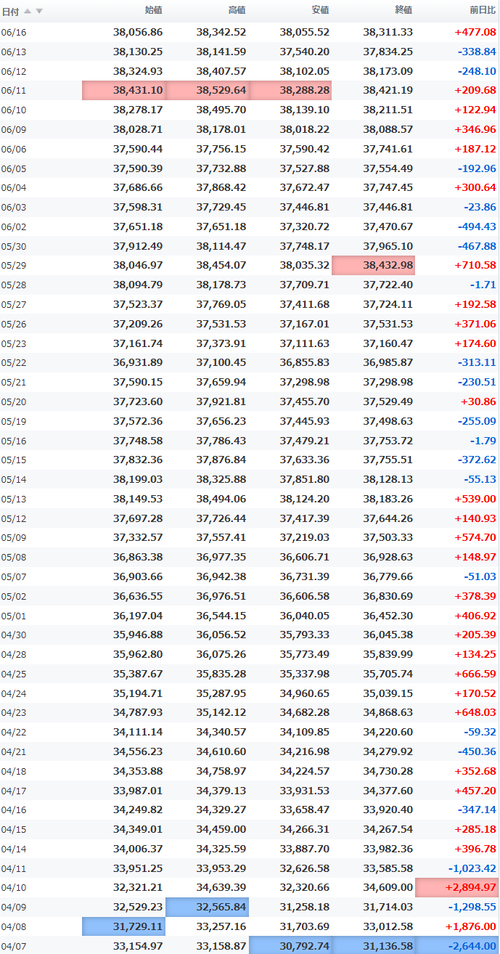Image resolution: width=500 pixels, height=954 pixels.
Task: Click highlighted low value 38,288.28
Action: click(290, 91)
